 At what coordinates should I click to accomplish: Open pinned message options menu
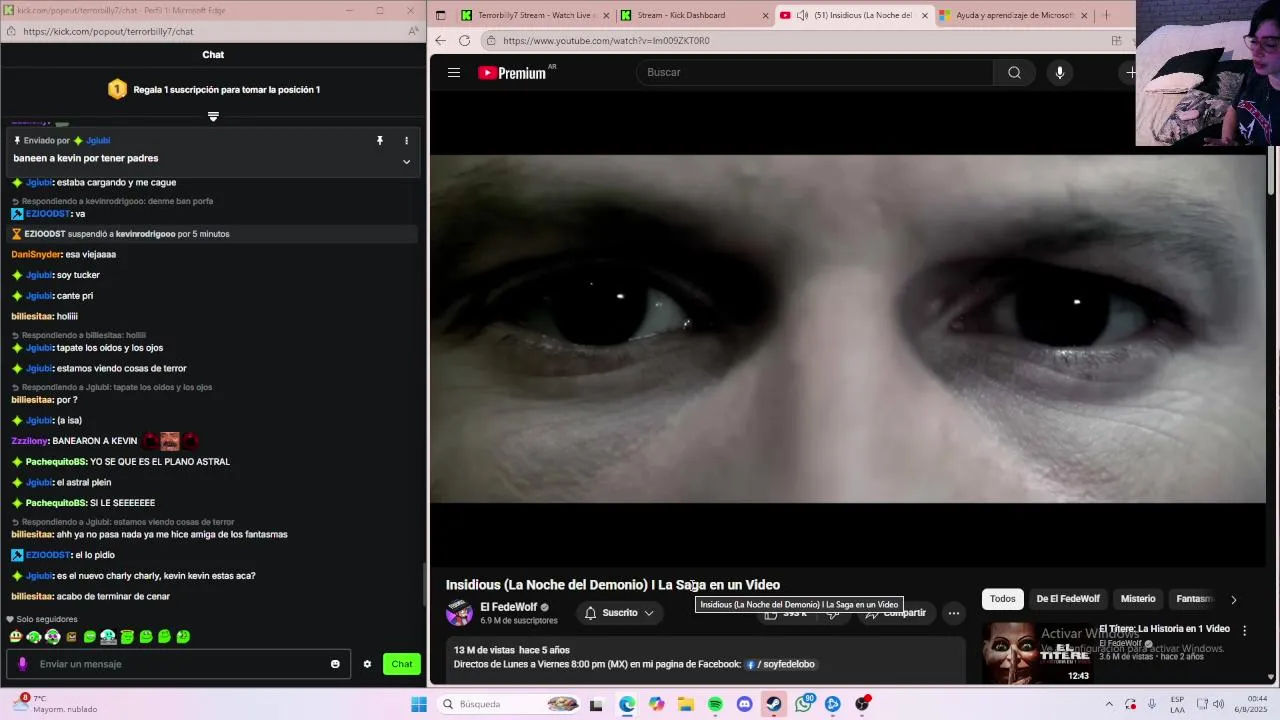pos(406,141)
